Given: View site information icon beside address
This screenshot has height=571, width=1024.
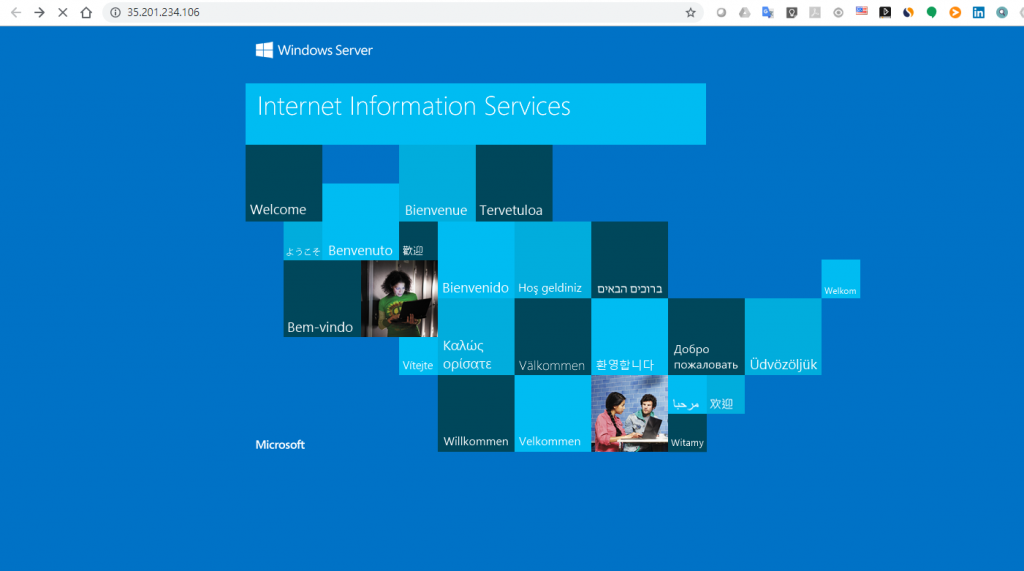Looking at the screenshot, I should (x=116, y=12).
